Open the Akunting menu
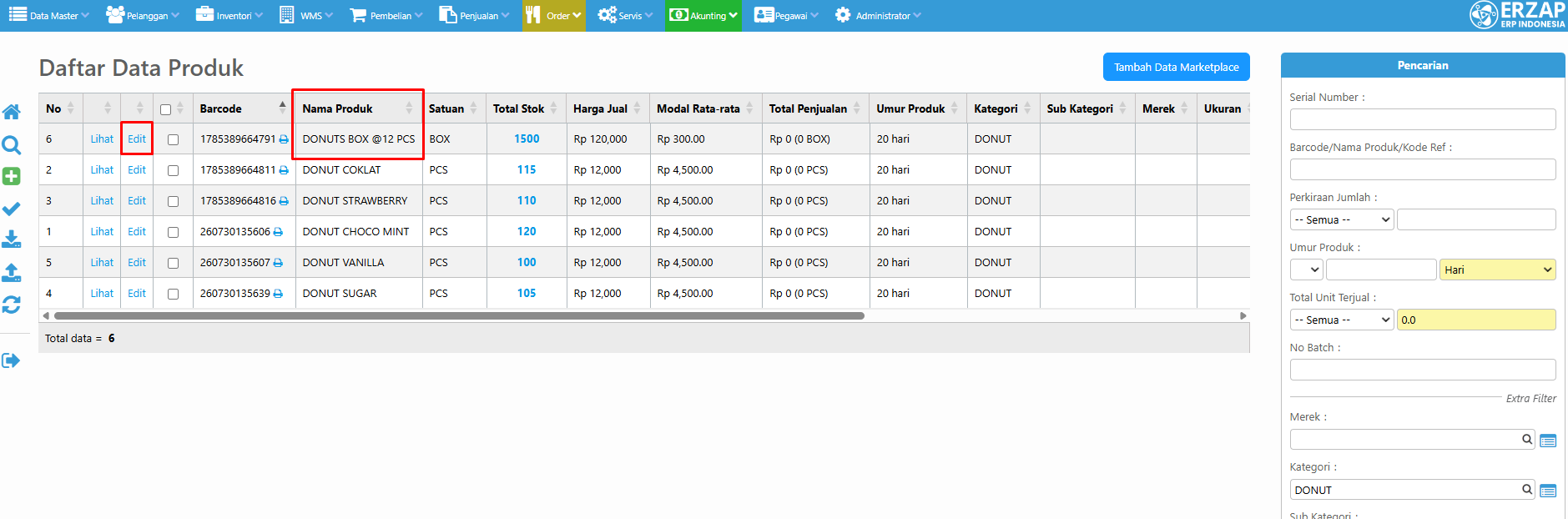Screen dimensions: 1568x519 [x=703, y=15]
